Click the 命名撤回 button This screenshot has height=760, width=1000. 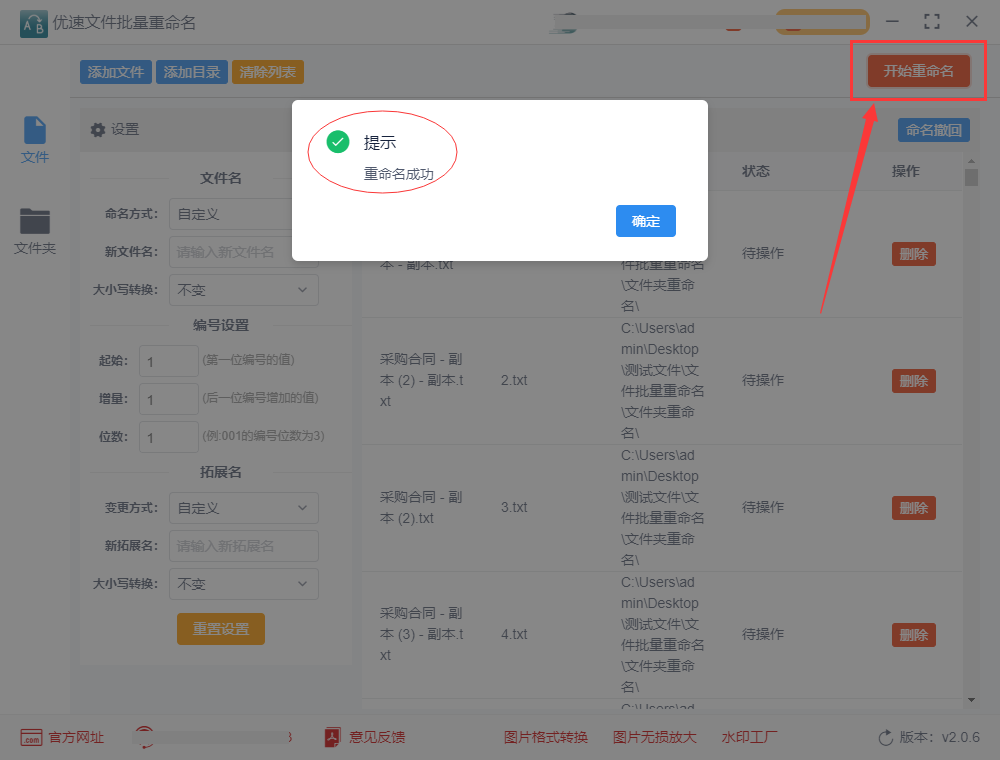[x=933, y=130]
